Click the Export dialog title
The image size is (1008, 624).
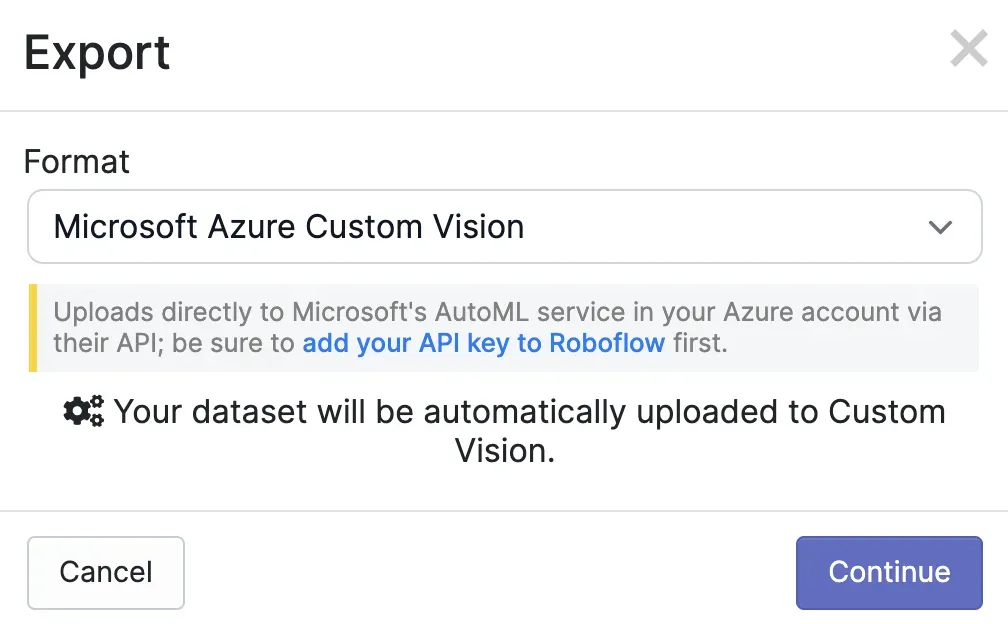(x=97, y=52)
